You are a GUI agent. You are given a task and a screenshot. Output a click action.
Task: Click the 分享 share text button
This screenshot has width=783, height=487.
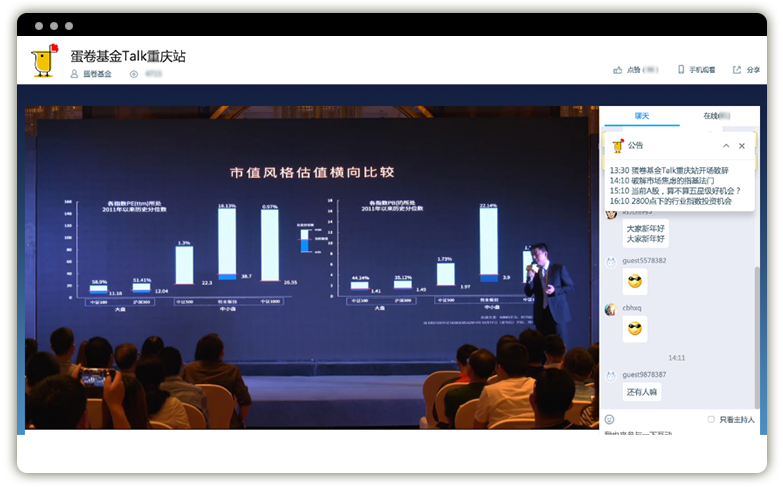(x=753, y=70)
